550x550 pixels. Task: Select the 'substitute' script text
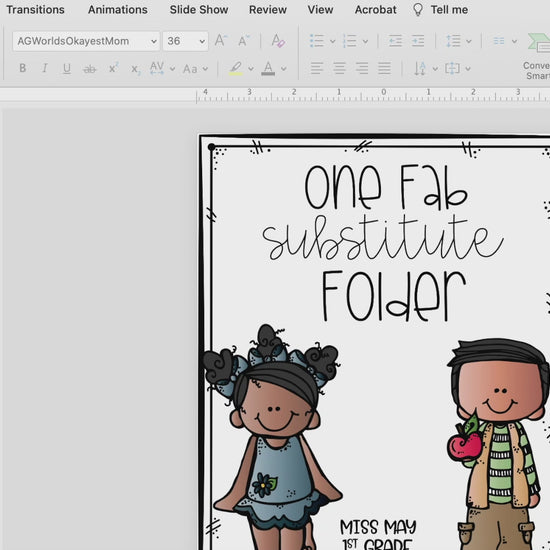(x=383, y=237)
